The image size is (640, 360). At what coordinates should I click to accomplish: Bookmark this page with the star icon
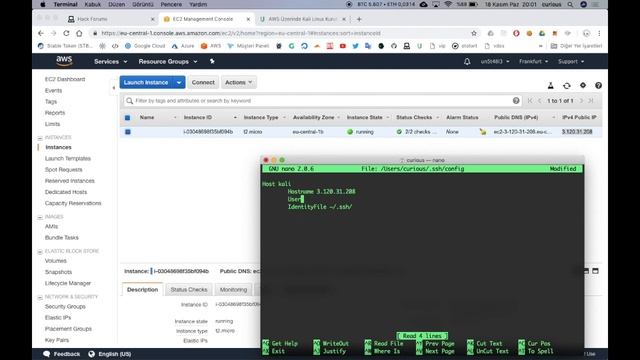tap(474, 33)
